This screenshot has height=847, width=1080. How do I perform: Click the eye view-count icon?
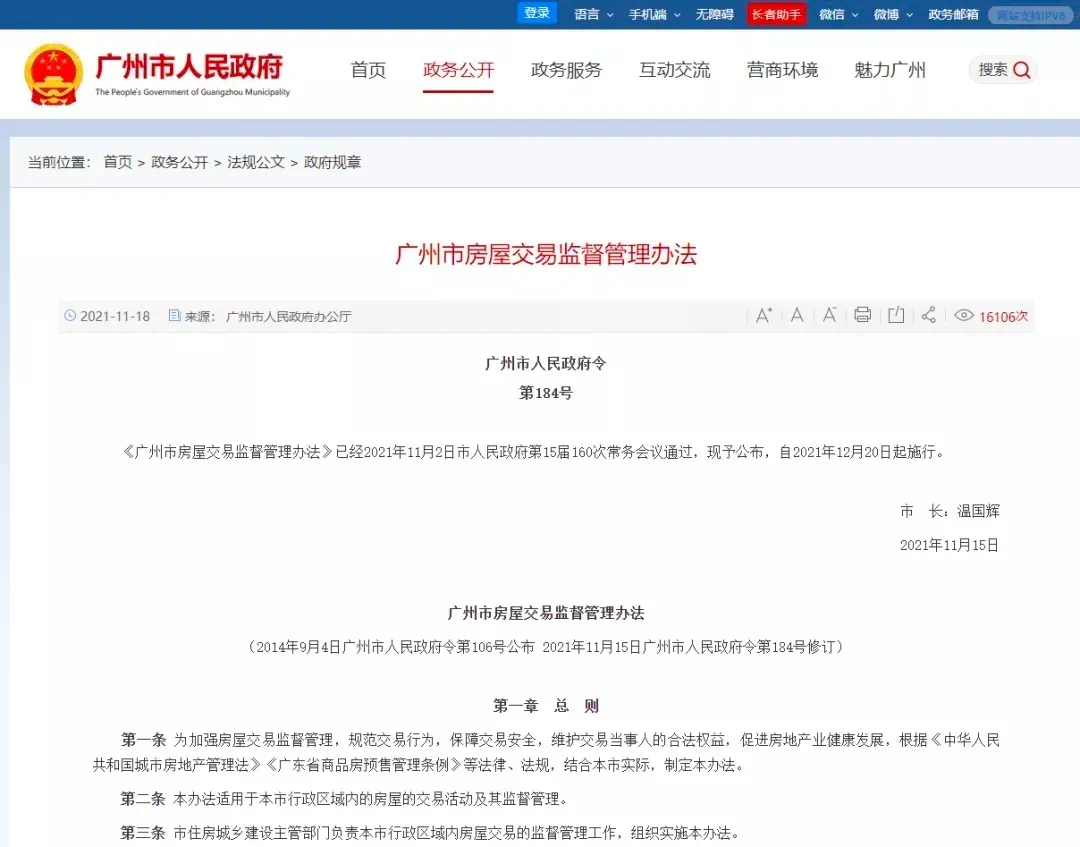964,315
